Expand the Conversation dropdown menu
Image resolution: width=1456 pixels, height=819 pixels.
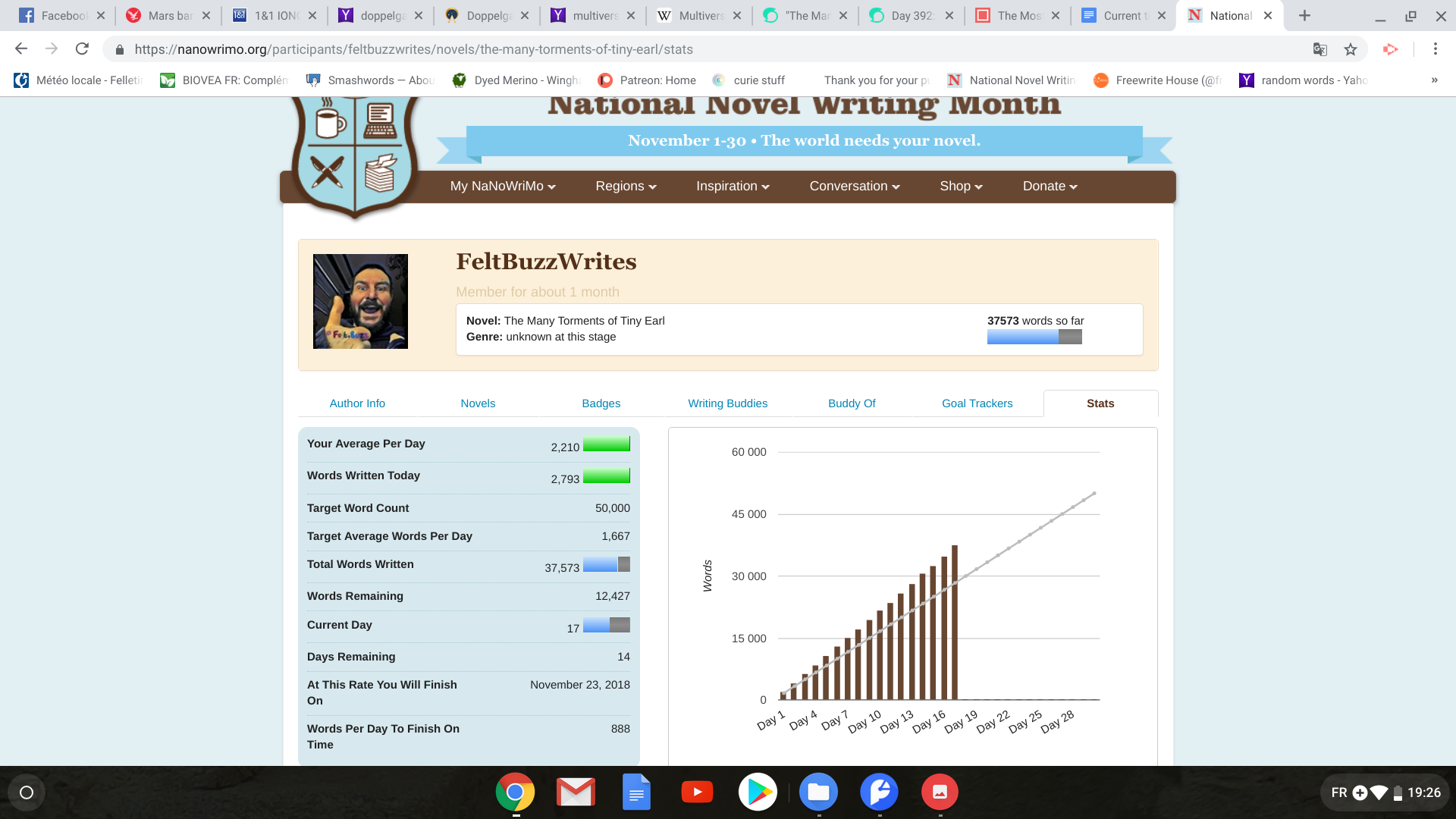pos(855,187)
